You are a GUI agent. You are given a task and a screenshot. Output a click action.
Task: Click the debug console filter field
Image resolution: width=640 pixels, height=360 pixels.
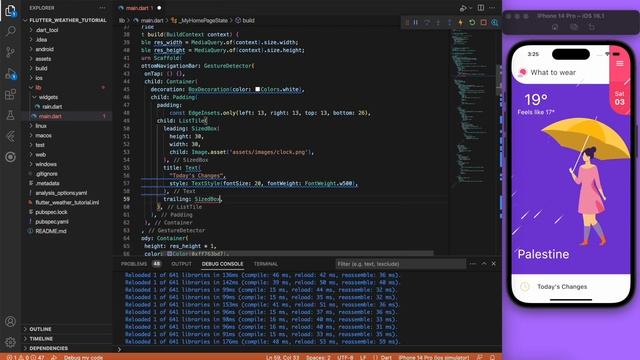coord(400,264)
